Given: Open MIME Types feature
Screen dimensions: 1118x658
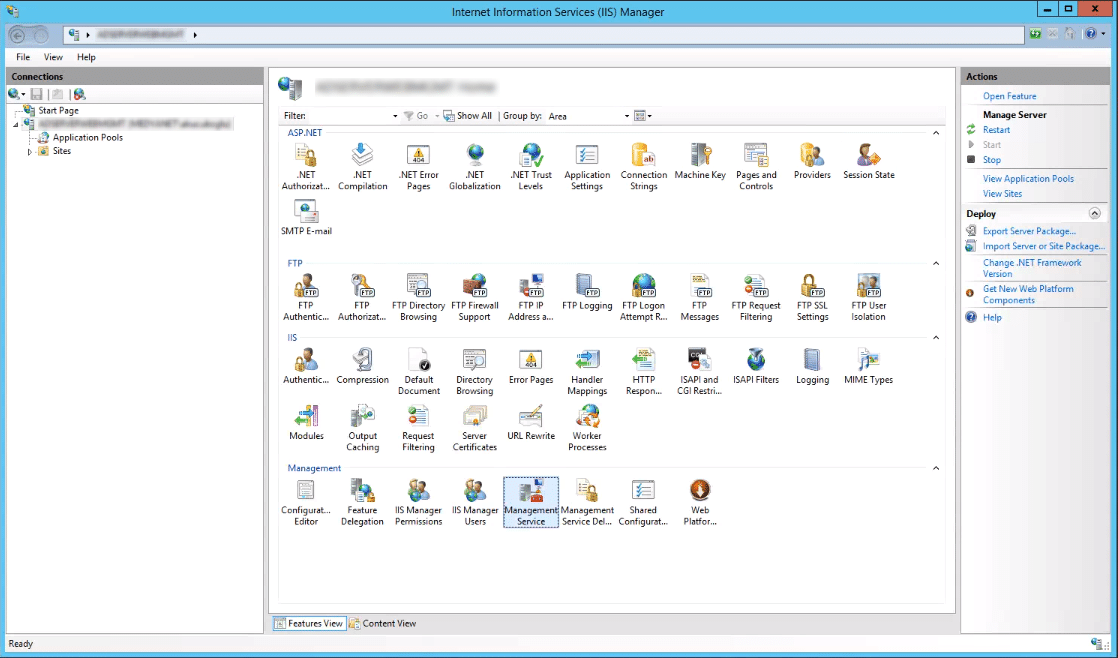Looking at the screenshot, I should point(868,366).
